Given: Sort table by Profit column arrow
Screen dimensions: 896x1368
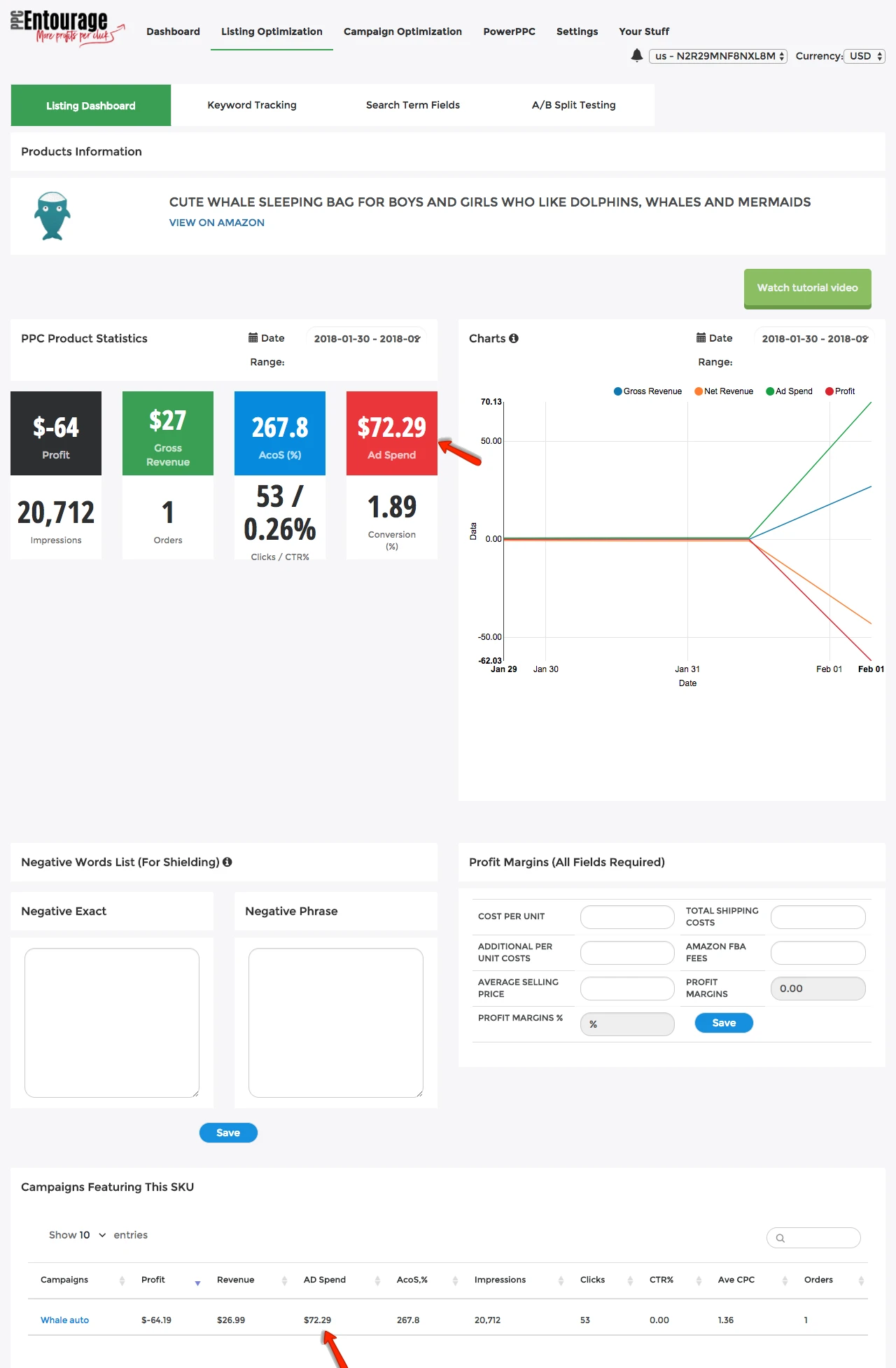Looking at the screenshot, I should pos(197,1283).
